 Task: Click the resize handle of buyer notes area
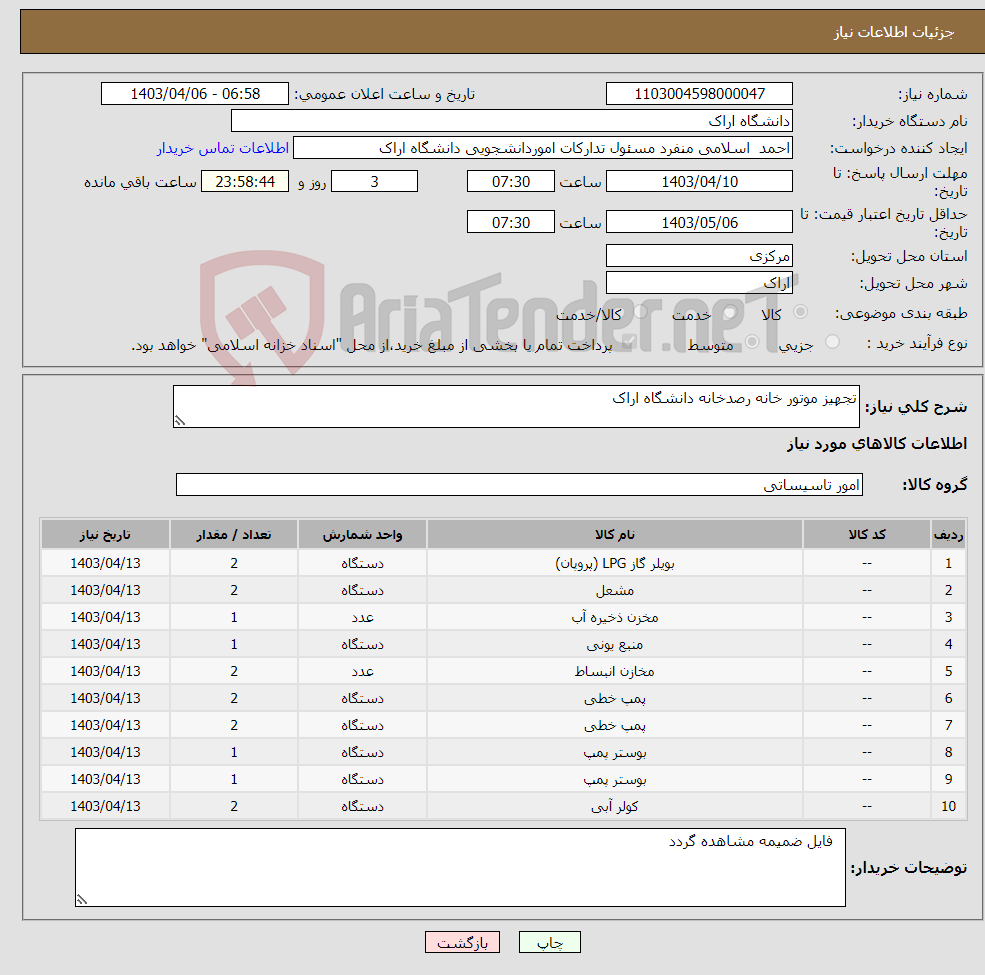tap(82, 900)
